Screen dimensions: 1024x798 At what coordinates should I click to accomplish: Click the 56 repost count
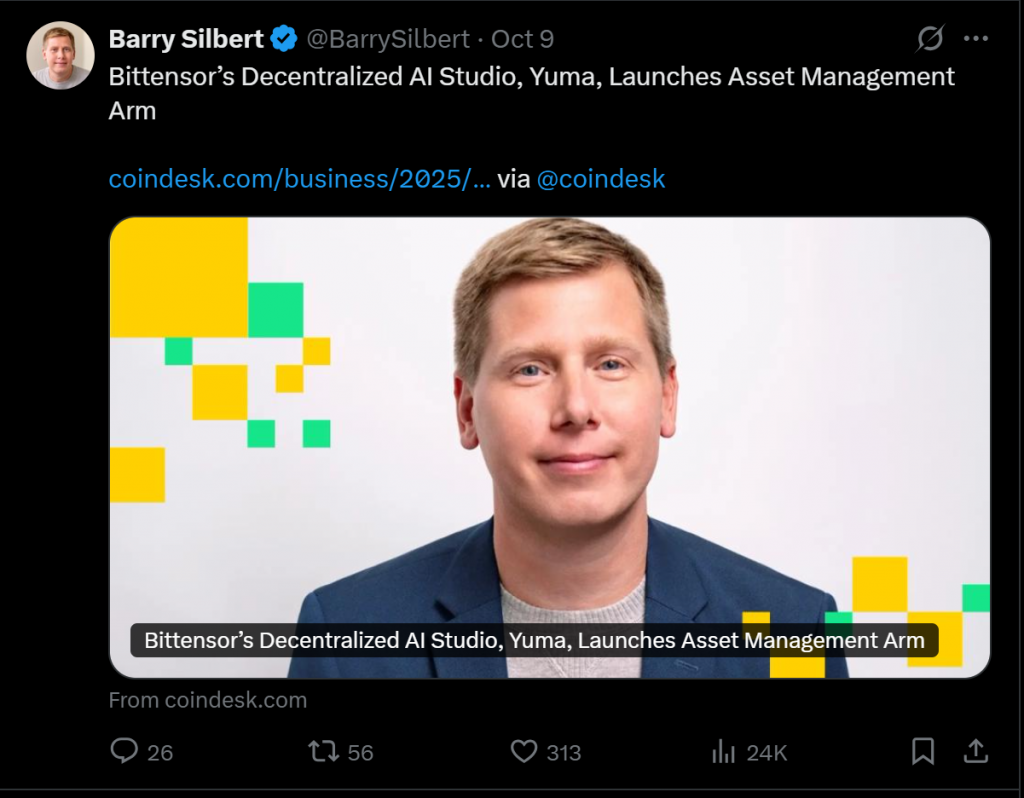pos(360,752)
